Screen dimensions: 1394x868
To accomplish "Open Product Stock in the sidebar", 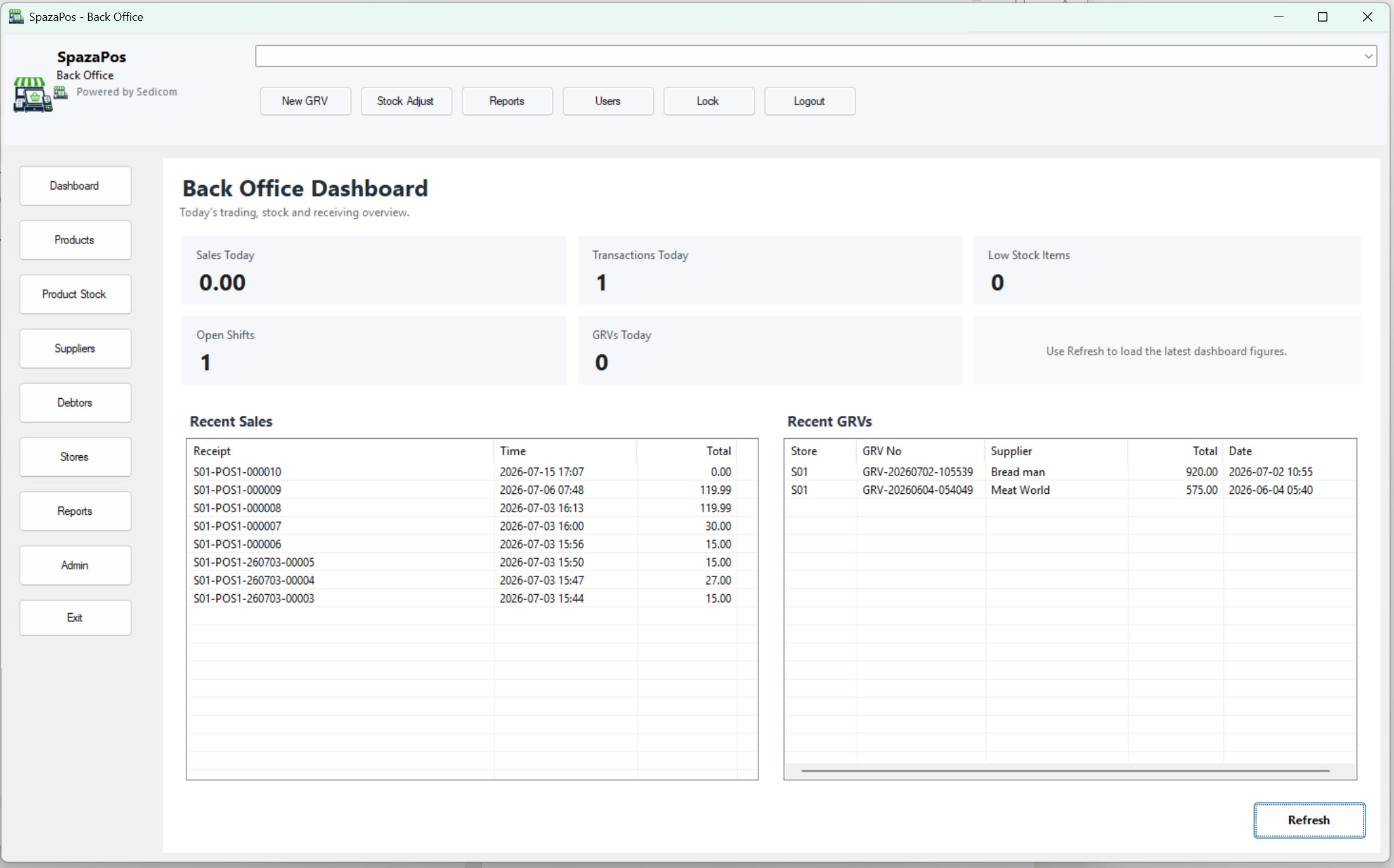I will click(x=75, y=294).
